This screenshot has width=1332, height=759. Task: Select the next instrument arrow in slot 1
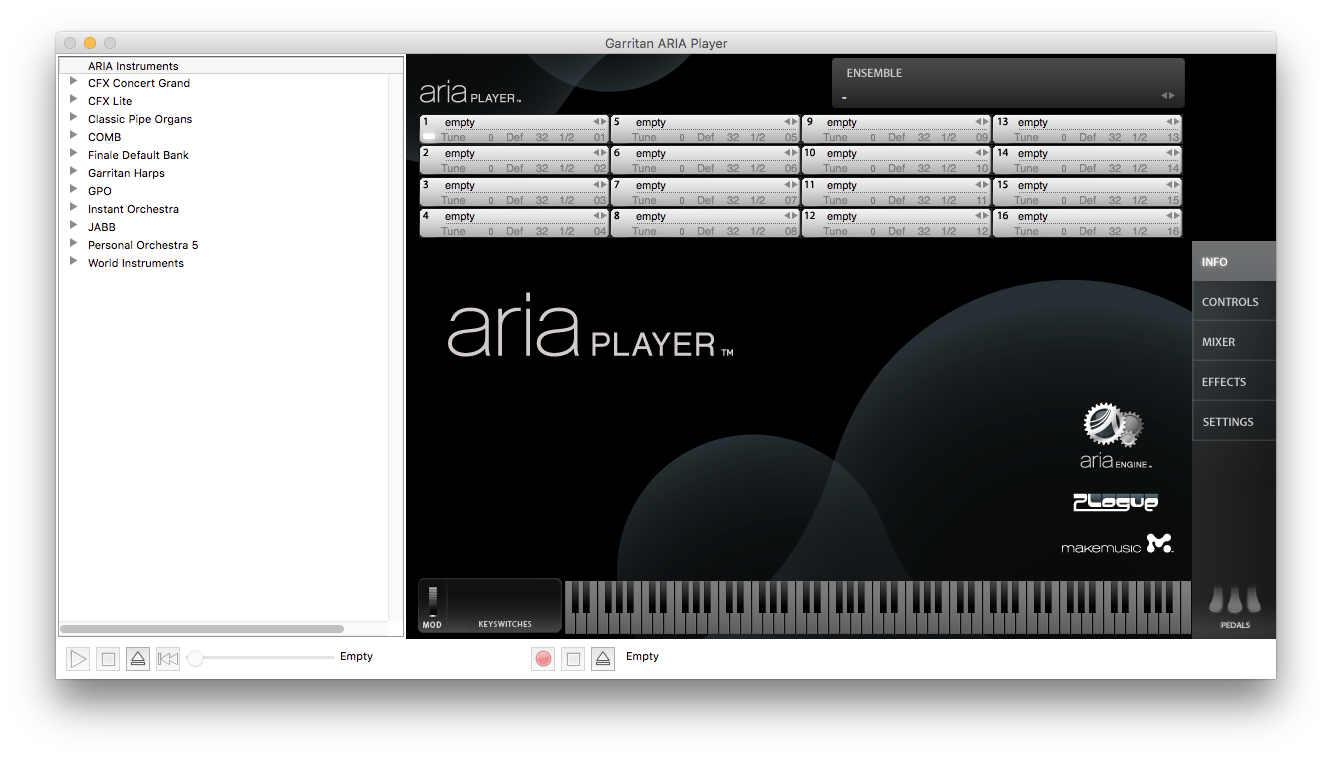coord(602,122)
